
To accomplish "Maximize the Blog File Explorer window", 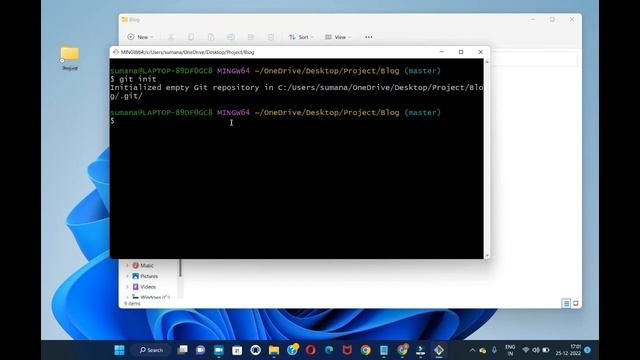I will coord(552,20).
